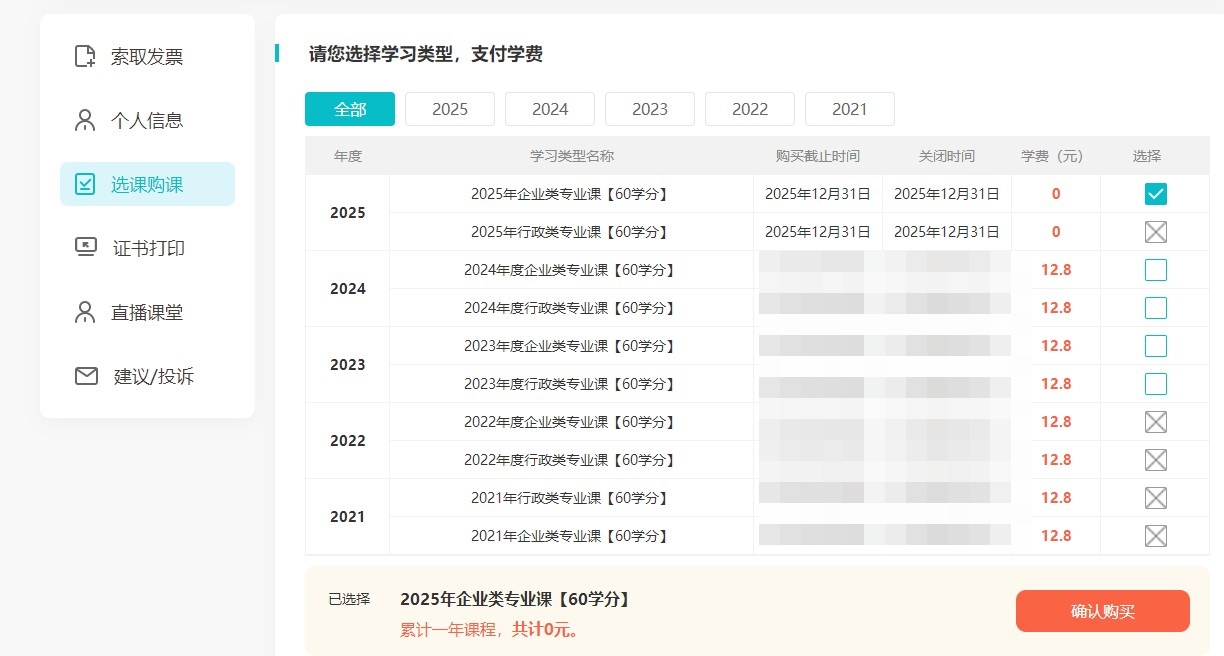Click the 2022年度企业类专业课 course name
The image size is (1224, 656).
[570, 422]
